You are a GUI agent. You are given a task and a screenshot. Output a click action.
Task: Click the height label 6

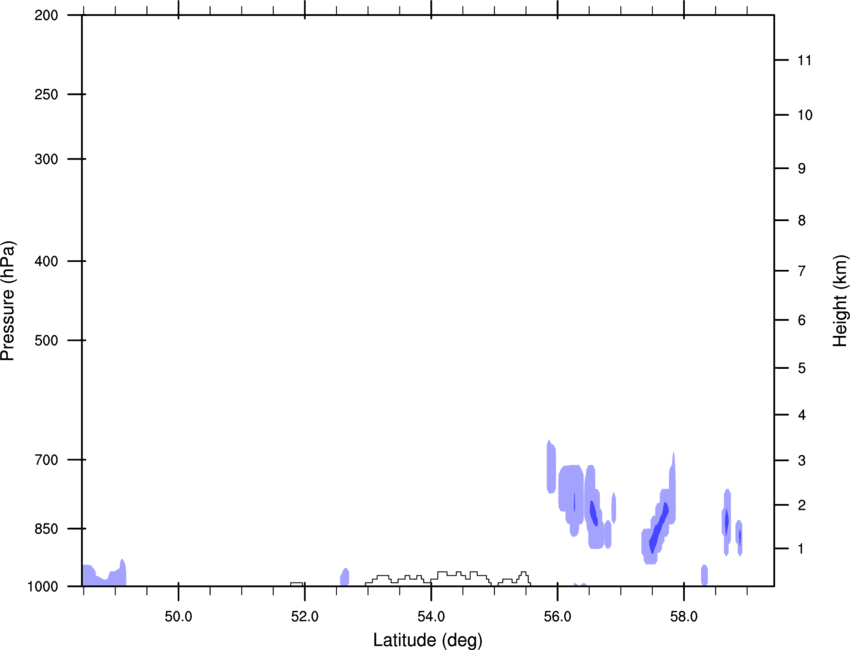802,320
